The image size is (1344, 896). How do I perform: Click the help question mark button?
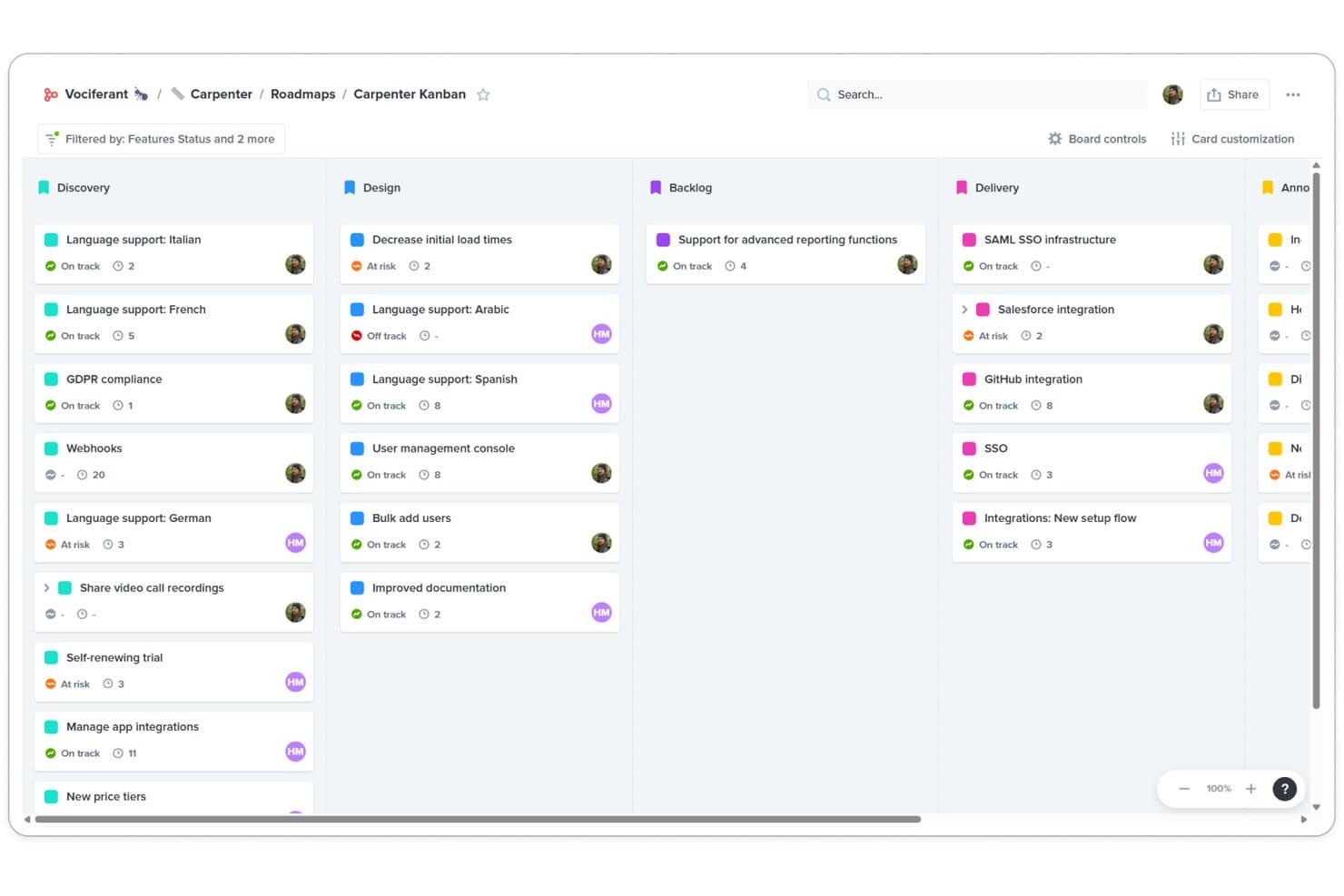[1284, 789]
